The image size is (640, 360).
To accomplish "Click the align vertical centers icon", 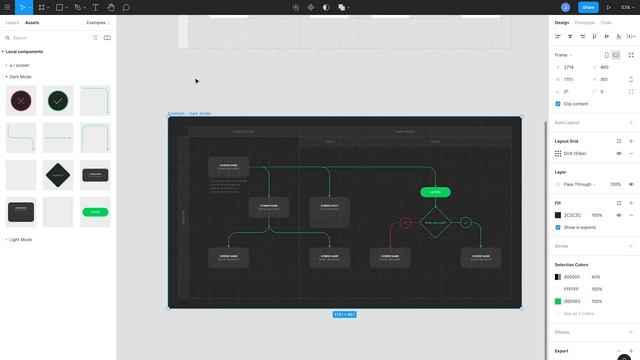I will 607,36.
